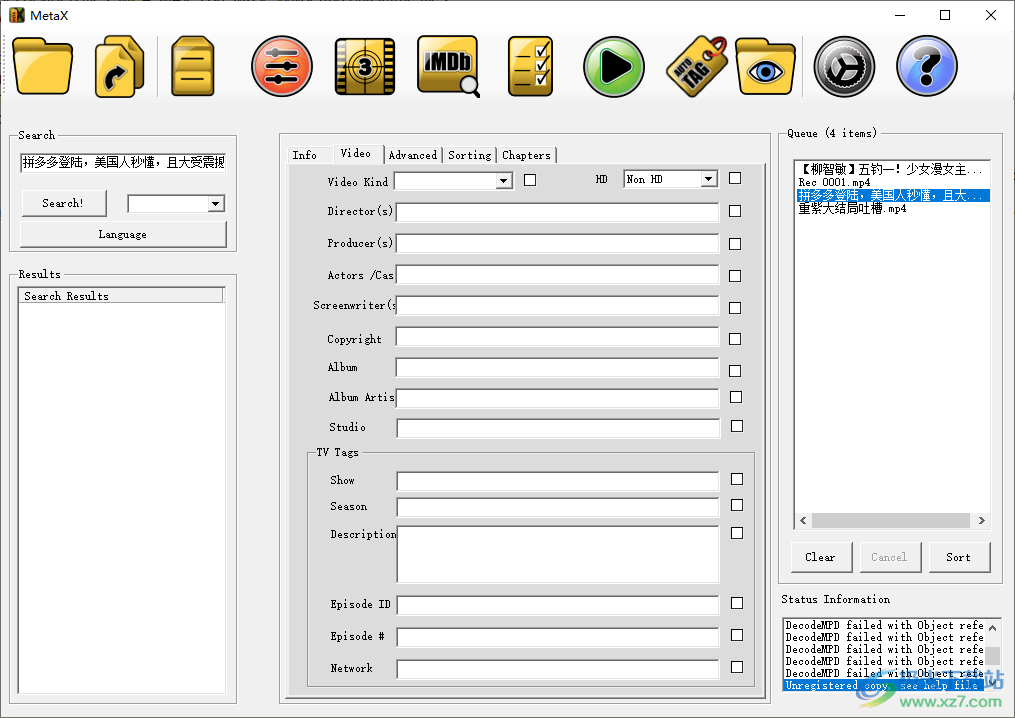
Task: Click the green play button icon
Action: click(613, 66)
